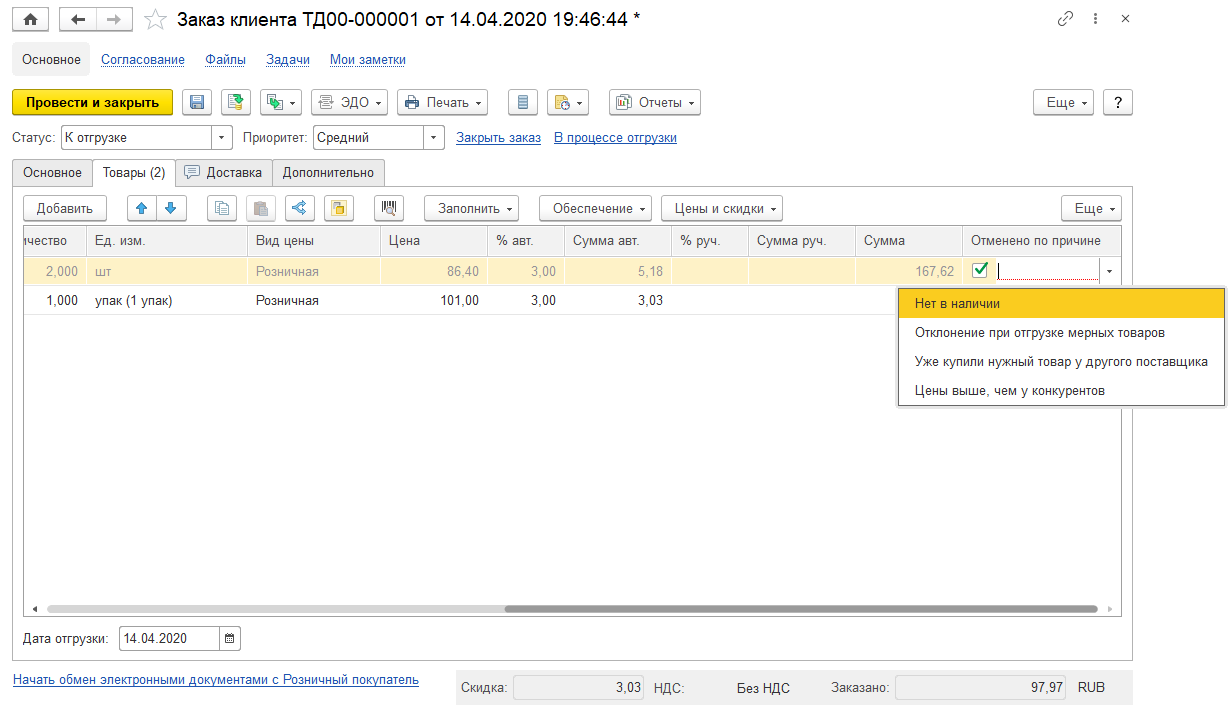The width and height of the screenshot is (1228, 717).
Task: Select the 101,00 price cell
Action: click(433, 300)
